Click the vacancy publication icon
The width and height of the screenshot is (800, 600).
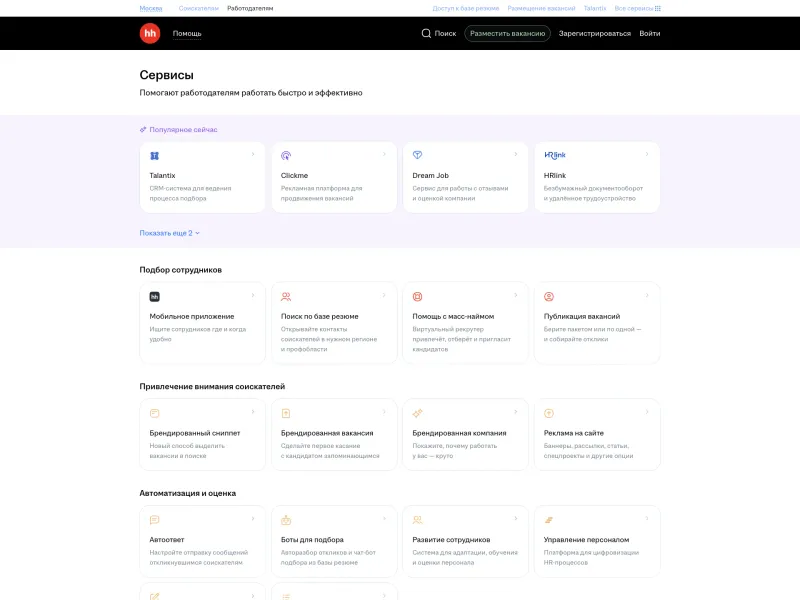coord(549,296)
